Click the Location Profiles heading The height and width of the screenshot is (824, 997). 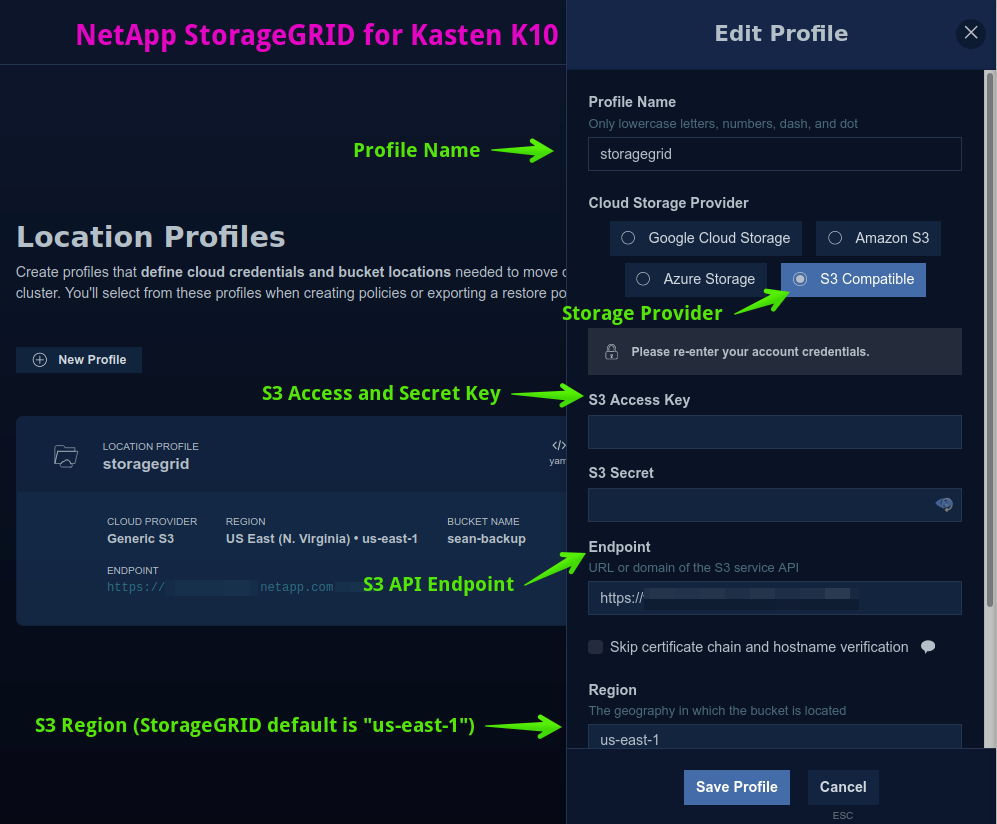coord(151,237)
